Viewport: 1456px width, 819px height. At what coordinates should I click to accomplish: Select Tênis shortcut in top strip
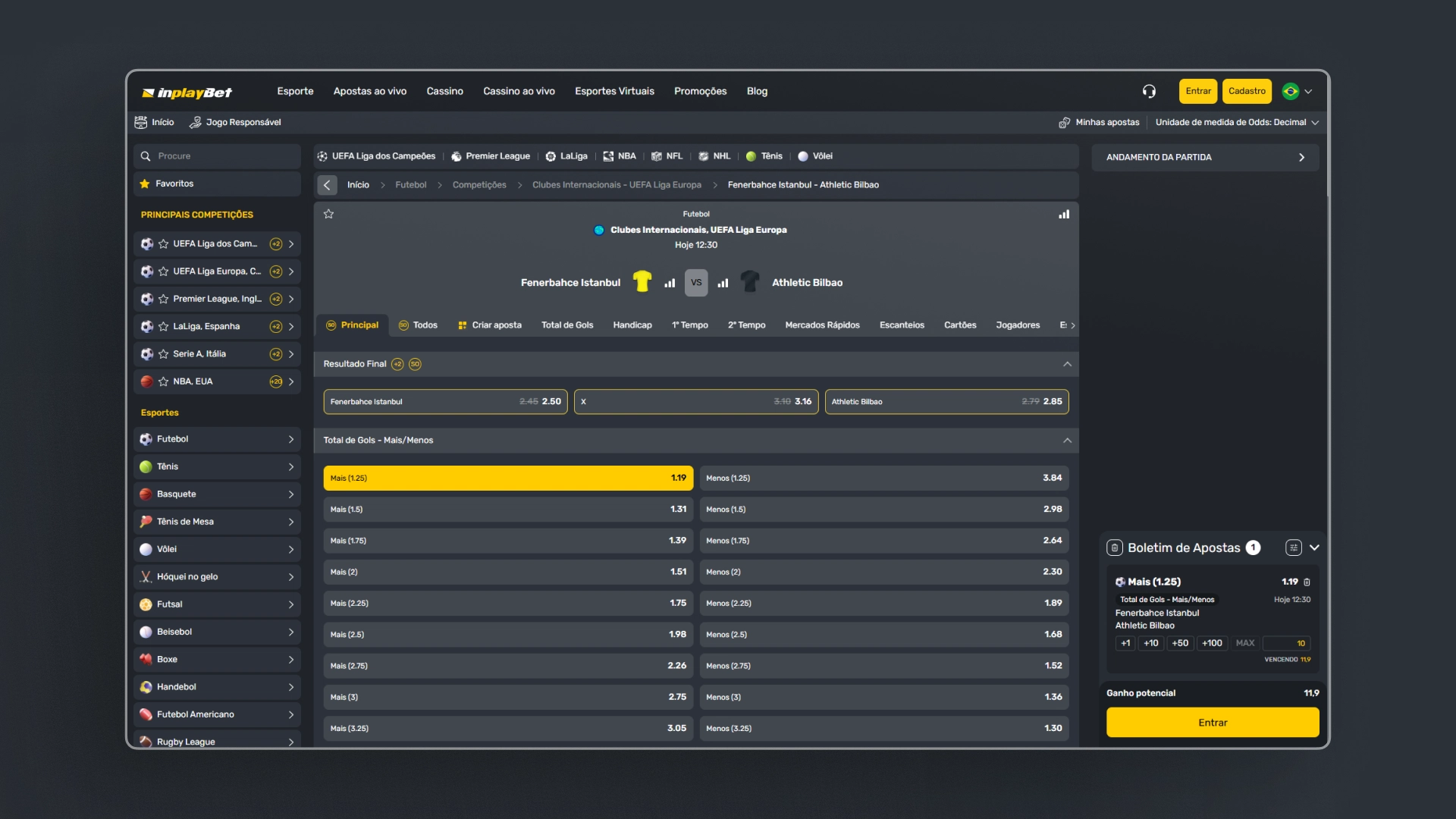click(x=764, y=156)
